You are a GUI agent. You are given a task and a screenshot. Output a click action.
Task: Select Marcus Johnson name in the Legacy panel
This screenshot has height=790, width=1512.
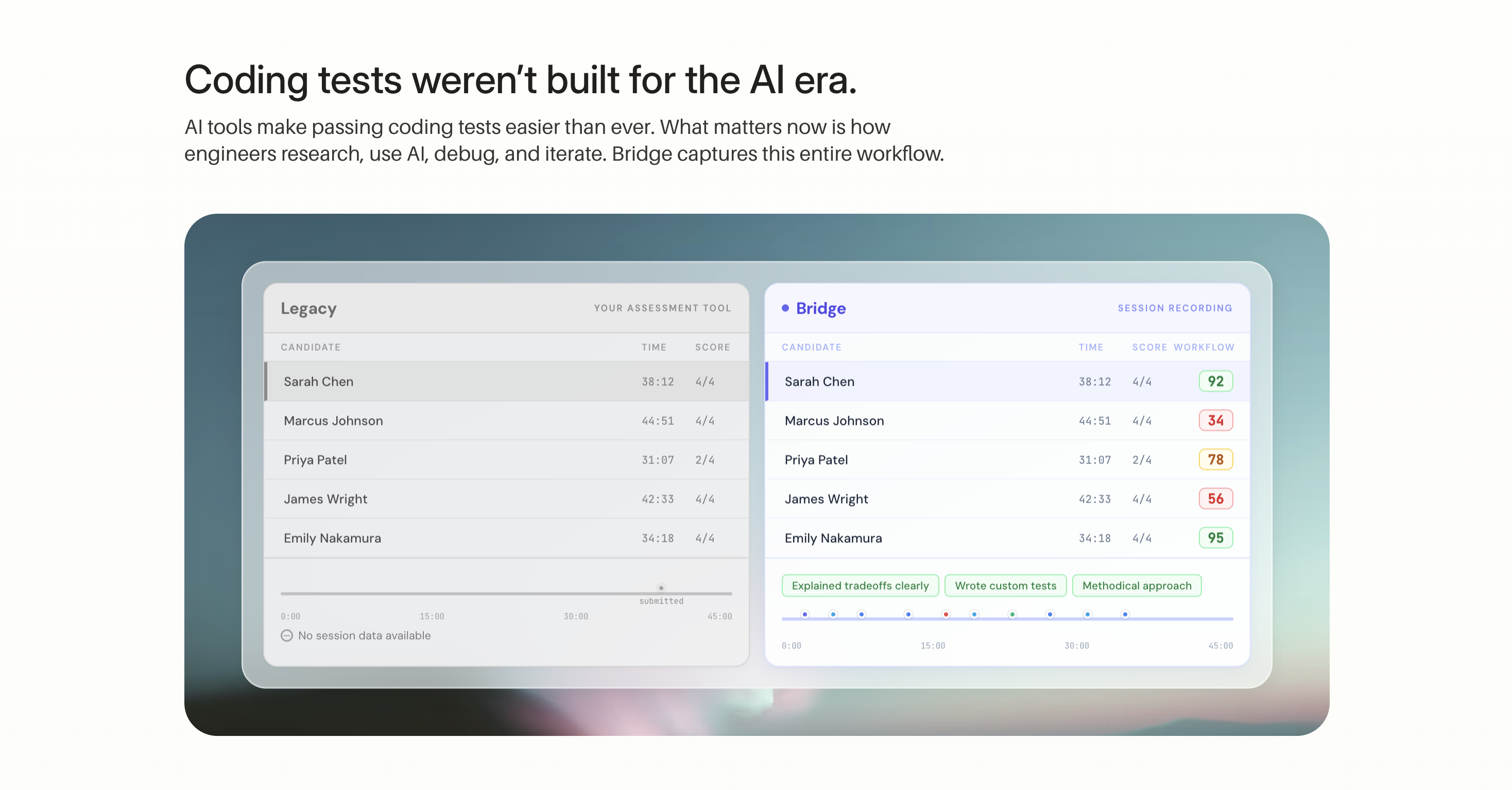click(x=333, y=421)
